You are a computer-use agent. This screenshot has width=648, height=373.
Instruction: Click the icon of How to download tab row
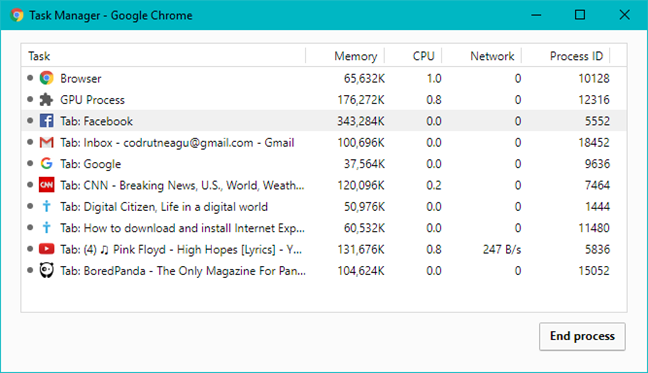[x=46, y=228]
